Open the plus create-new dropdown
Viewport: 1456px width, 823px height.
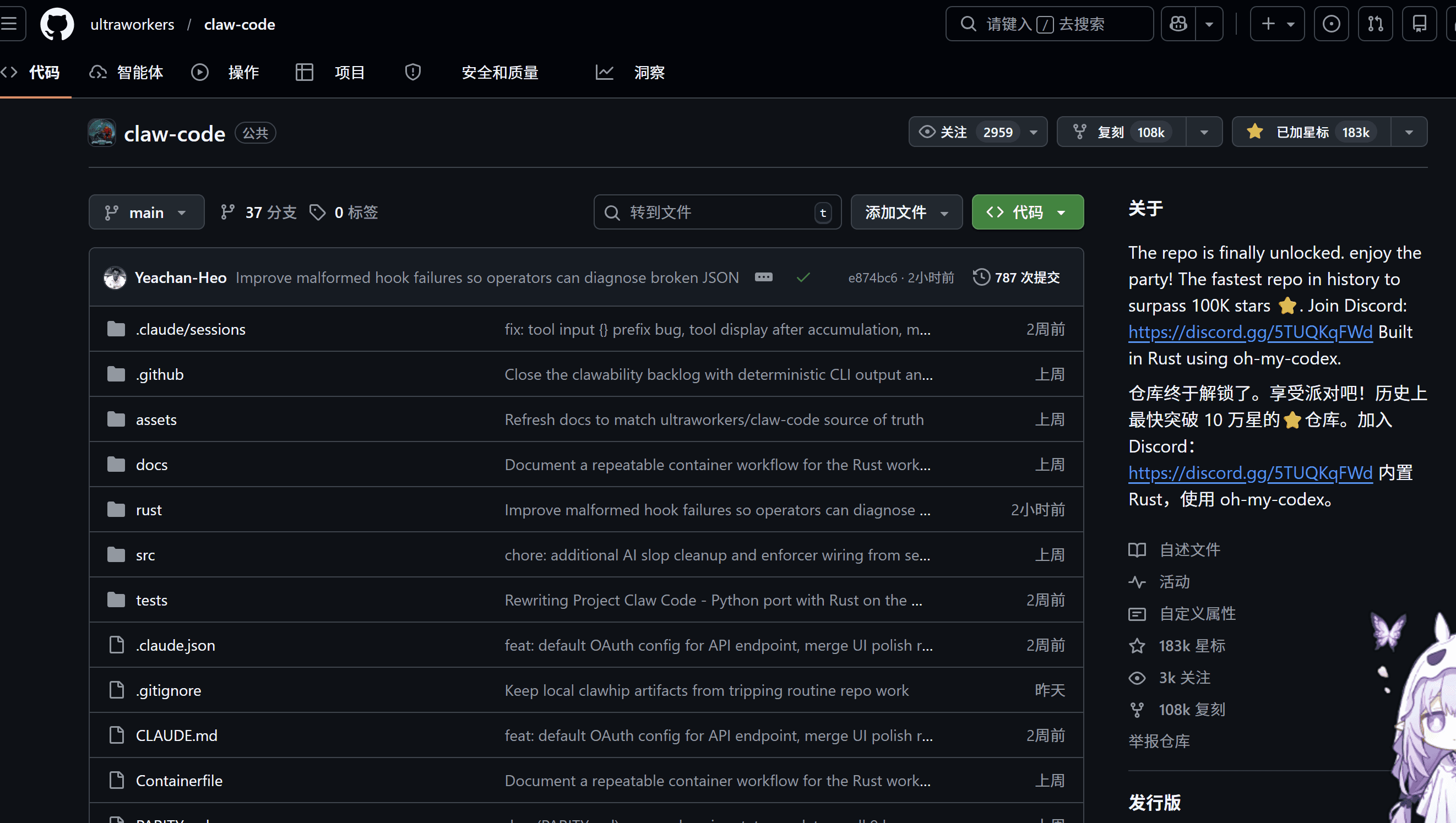click(x=1277, y=24)
